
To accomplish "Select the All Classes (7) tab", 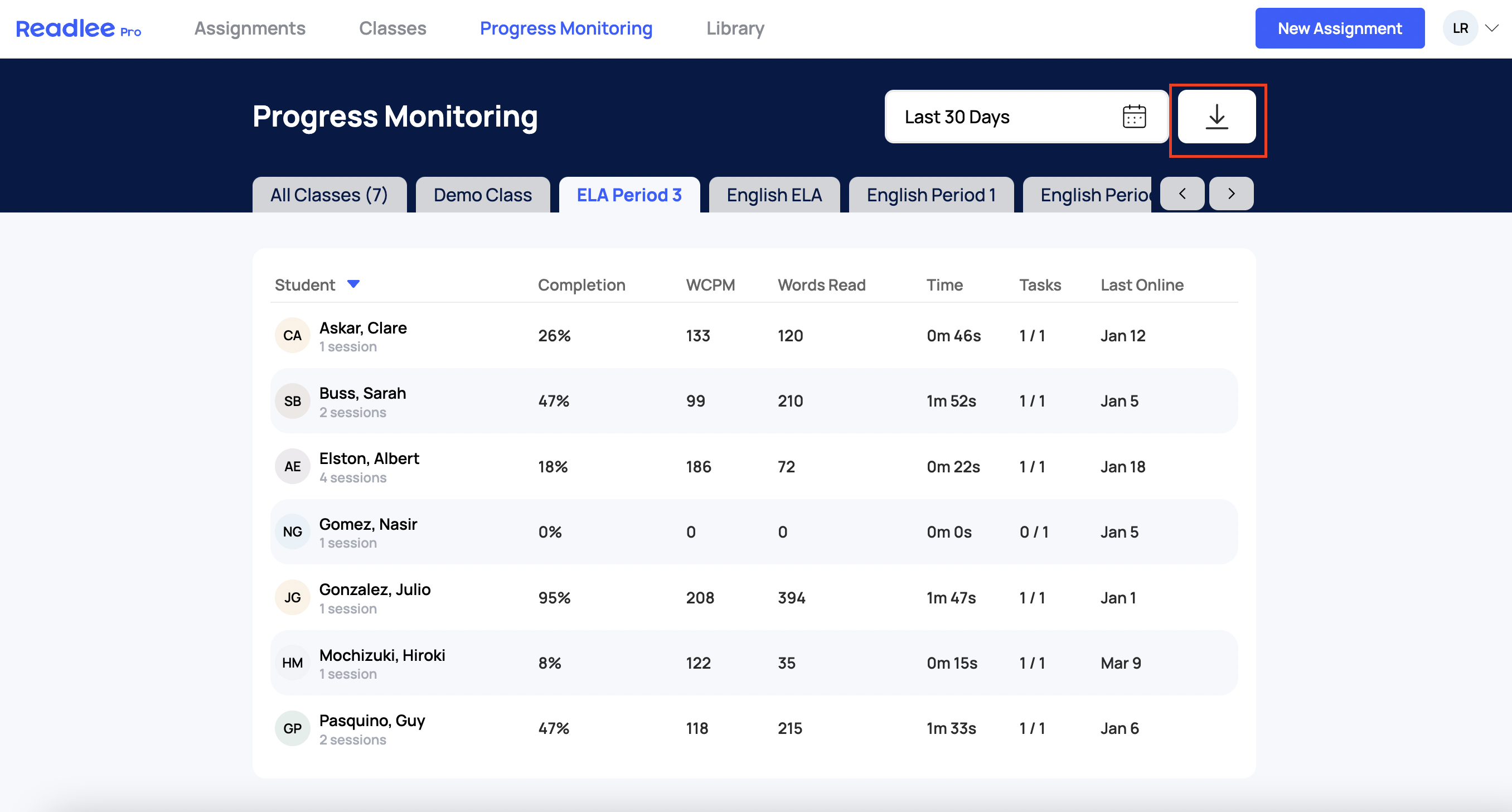I will [x=329, y=195].
